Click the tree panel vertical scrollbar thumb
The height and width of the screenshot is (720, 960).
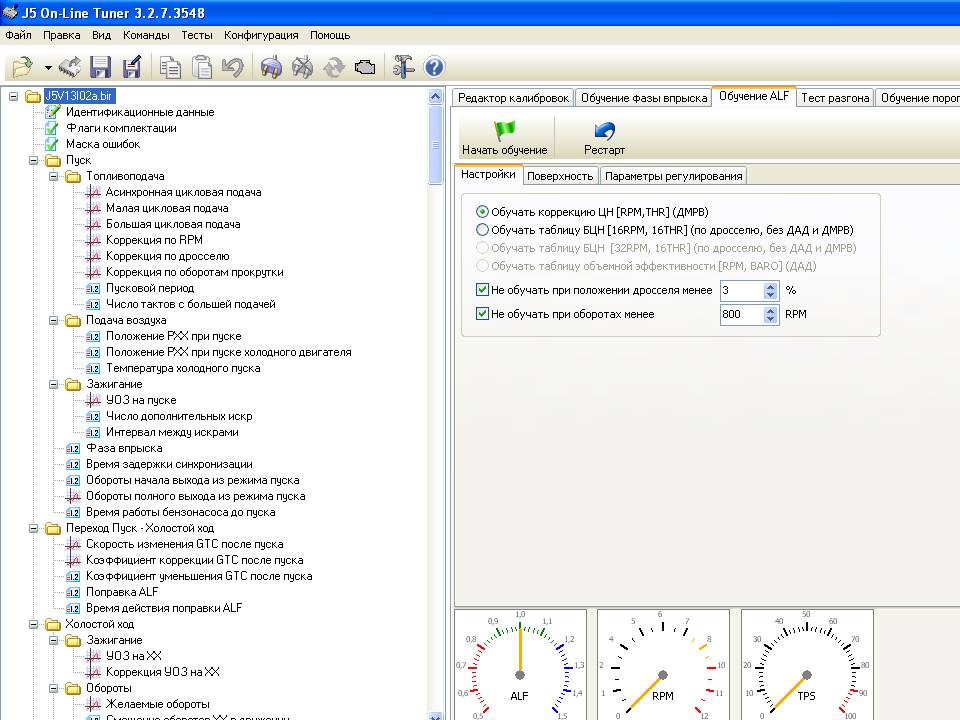pos(436,145)
